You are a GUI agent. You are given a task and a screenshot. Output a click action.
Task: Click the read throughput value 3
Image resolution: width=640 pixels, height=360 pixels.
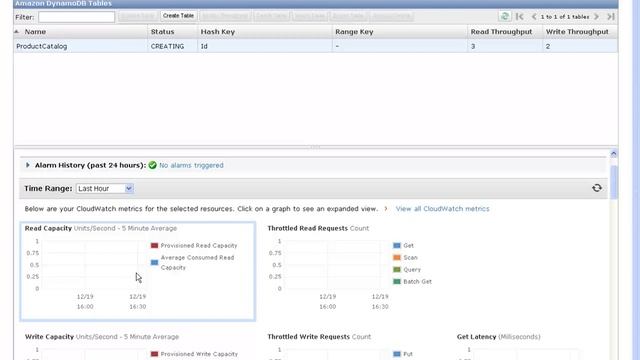tap(473, 47)
